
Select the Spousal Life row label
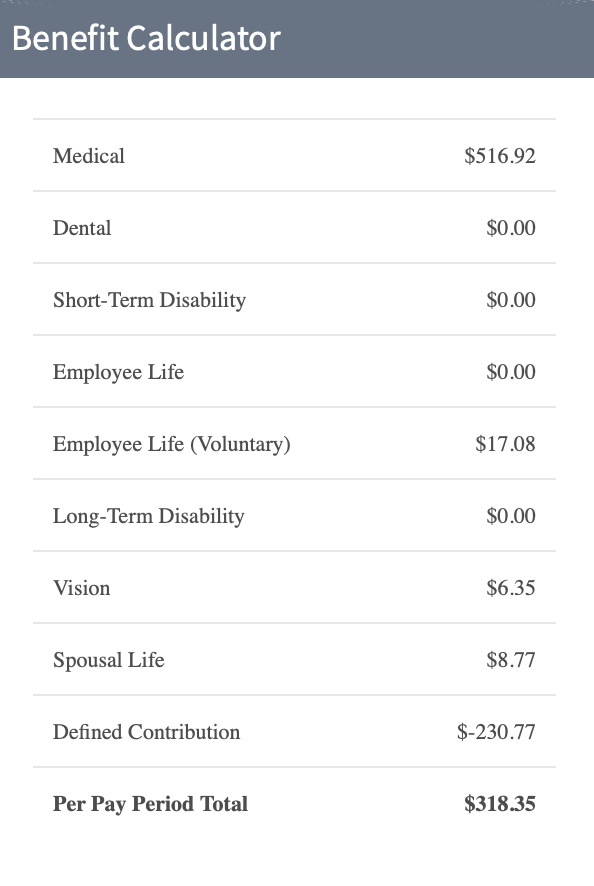pyautogui.click(x=109, y=660)
